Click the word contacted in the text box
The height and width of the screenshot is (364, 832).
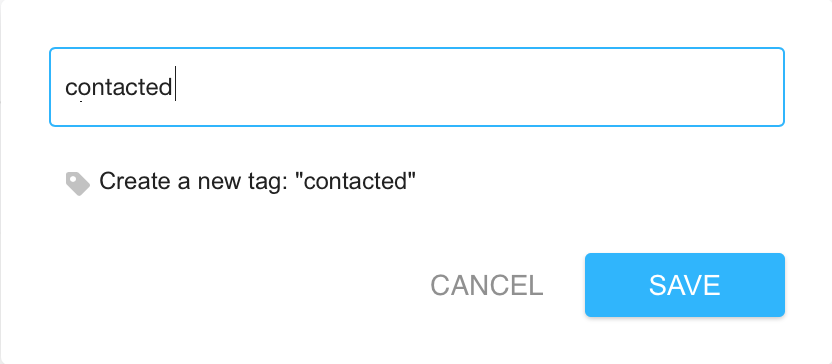pyautogui.click(x=118, y=87)
